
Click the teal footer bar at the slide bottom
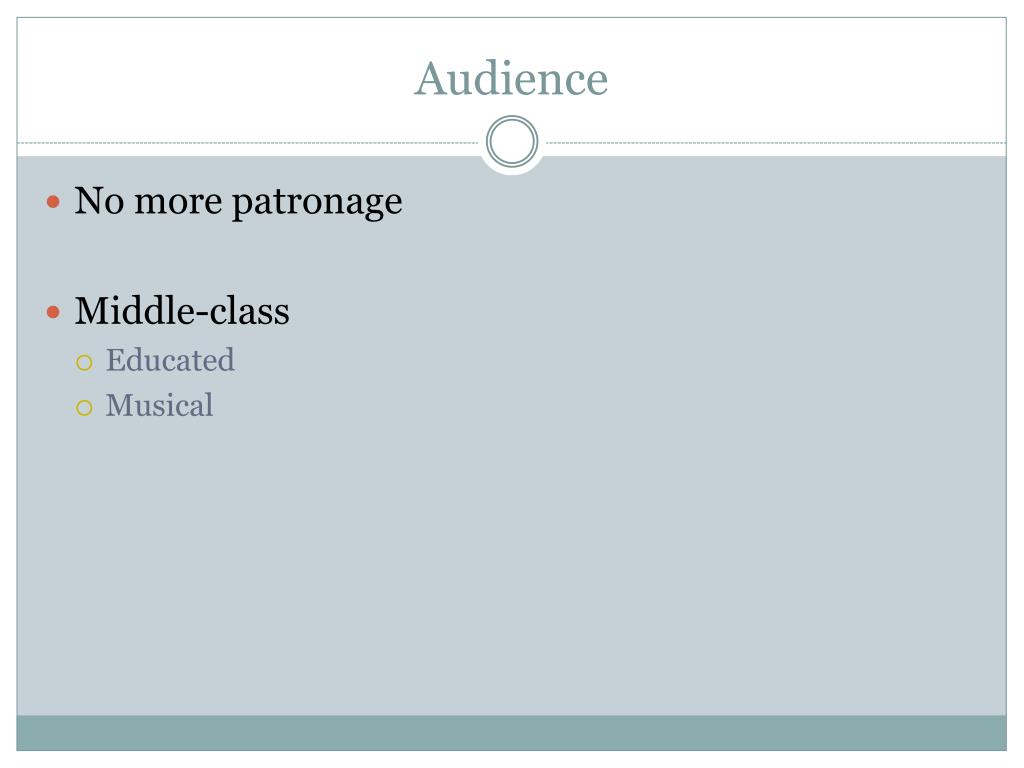pyautogui.click(x=511, y=733)
